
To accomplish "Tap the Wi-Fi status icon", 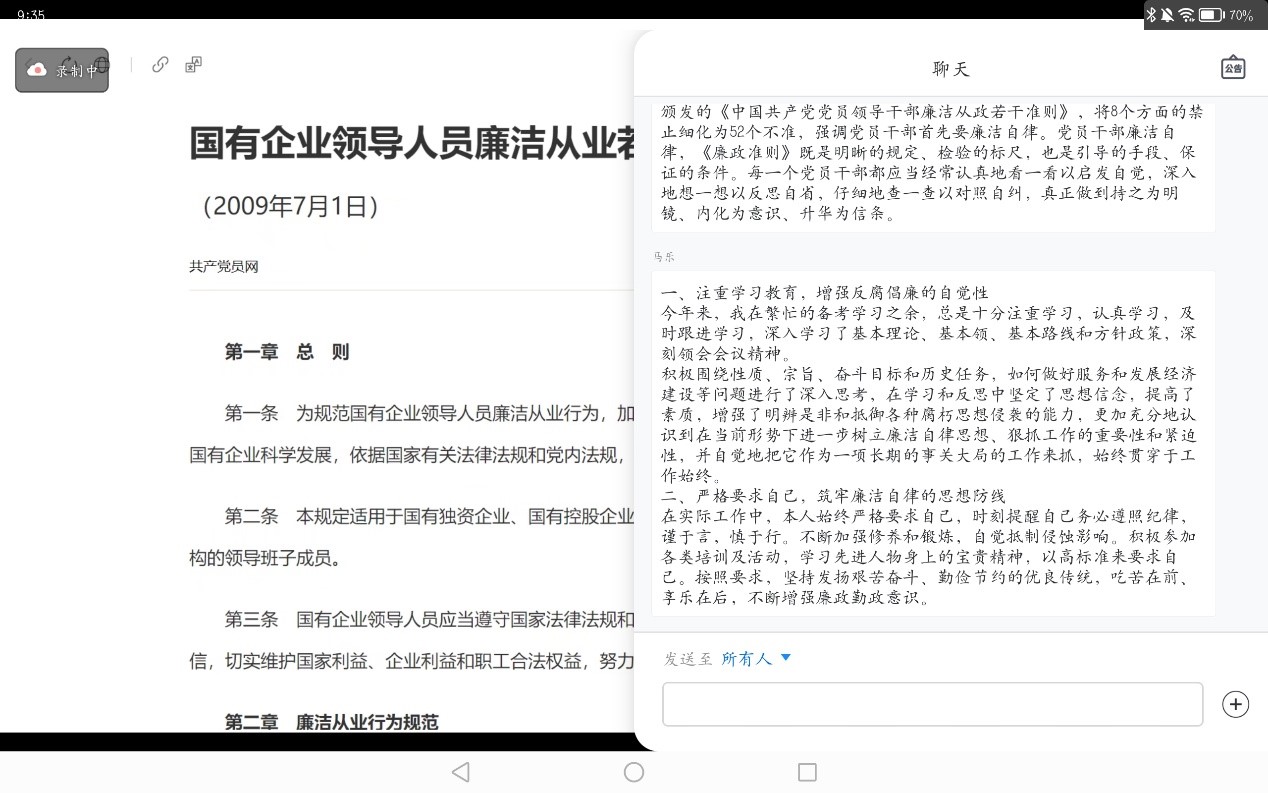I will (1186, 15).
